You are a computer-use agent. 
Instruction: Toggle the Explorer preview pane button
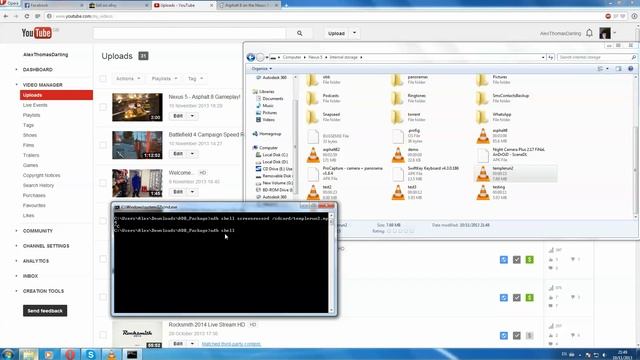[618, 69]
